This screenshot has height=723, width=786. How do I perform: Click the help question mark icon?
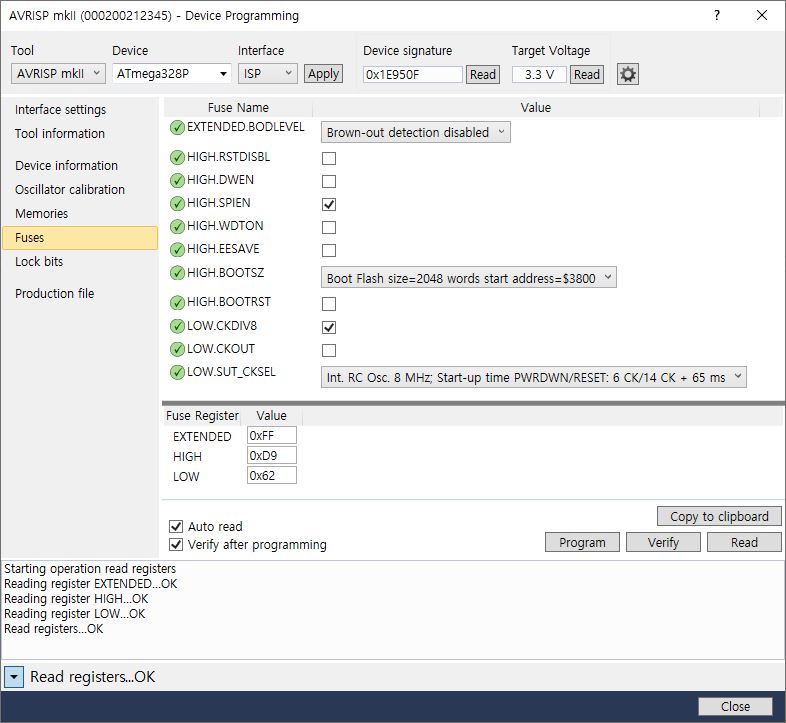717,16
